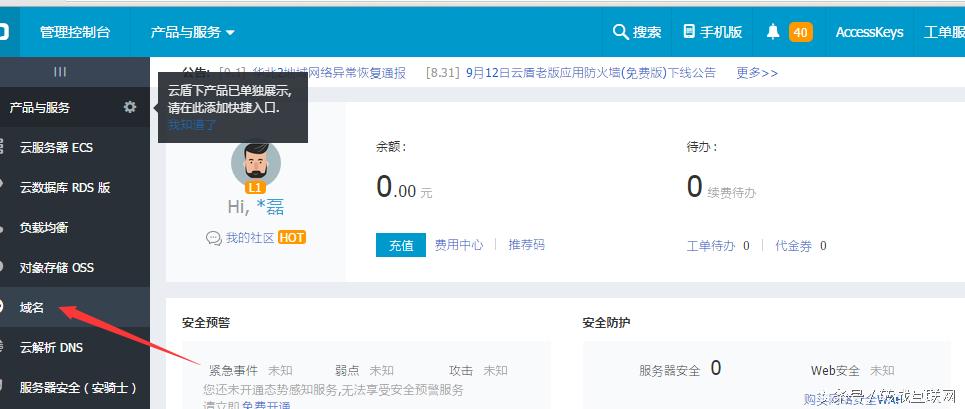Open AccessKeys in the top bar
965x409 pixels.
pyautogui.click(x=869, y=32)
